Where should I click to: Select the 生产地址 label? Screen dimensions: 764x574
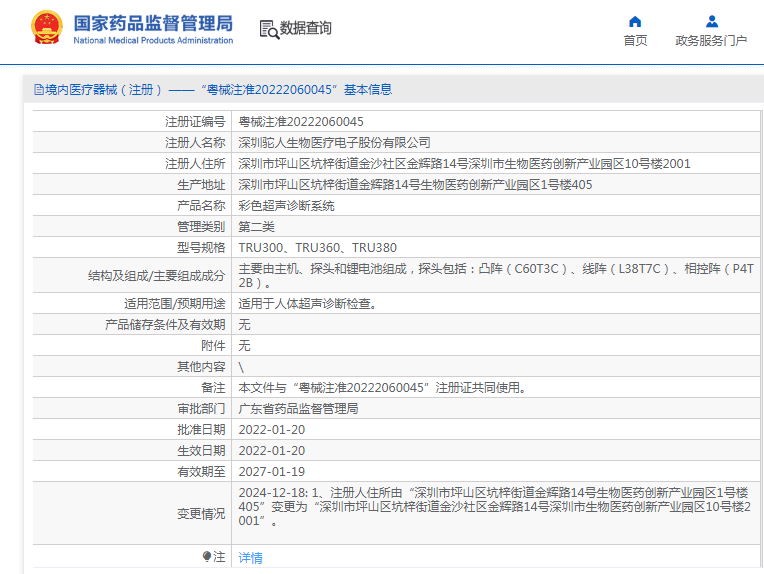coord(201,185)
